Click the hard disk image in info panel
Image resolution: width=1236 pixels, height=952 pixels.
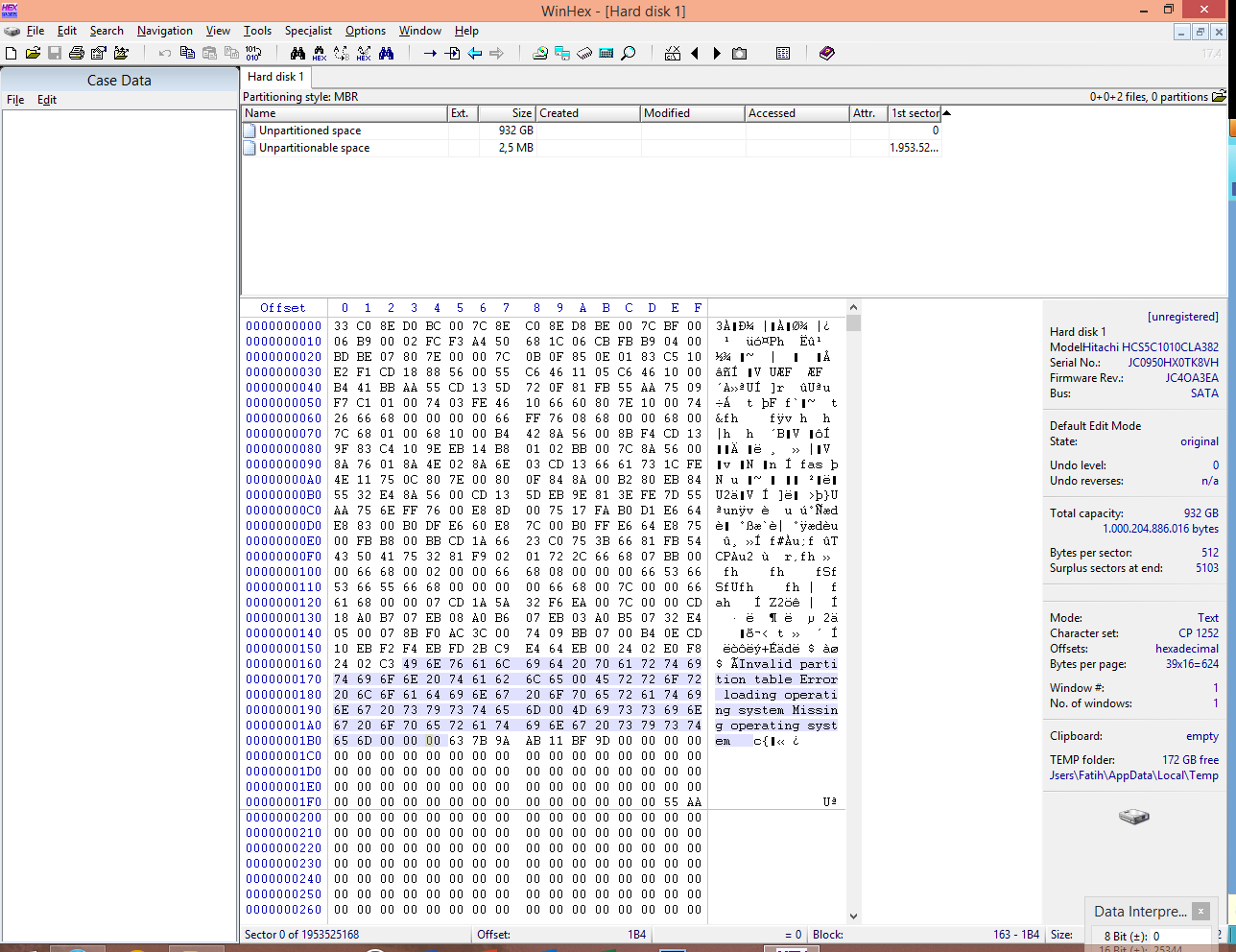[x=1134, y=817]
